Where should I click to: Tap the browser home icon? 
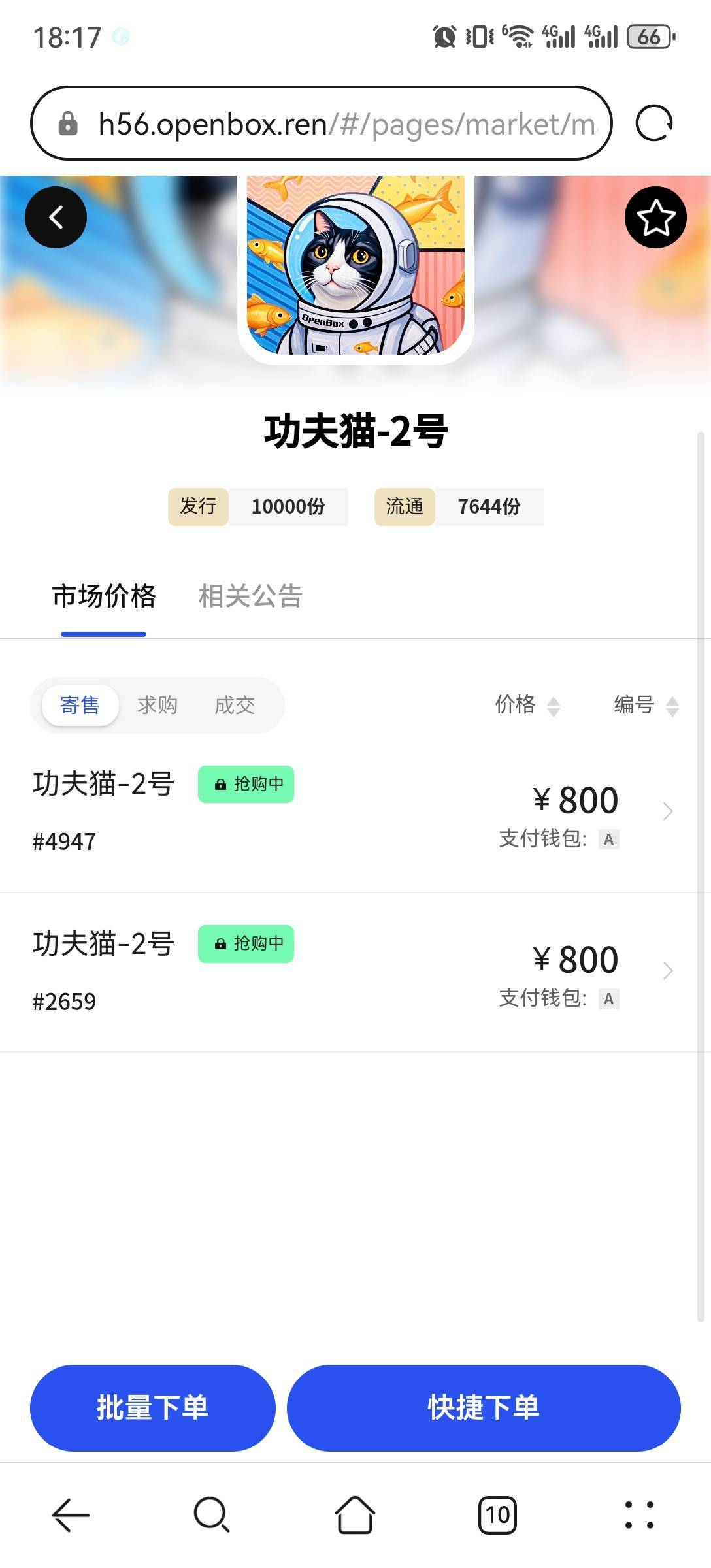point(355,1514)
